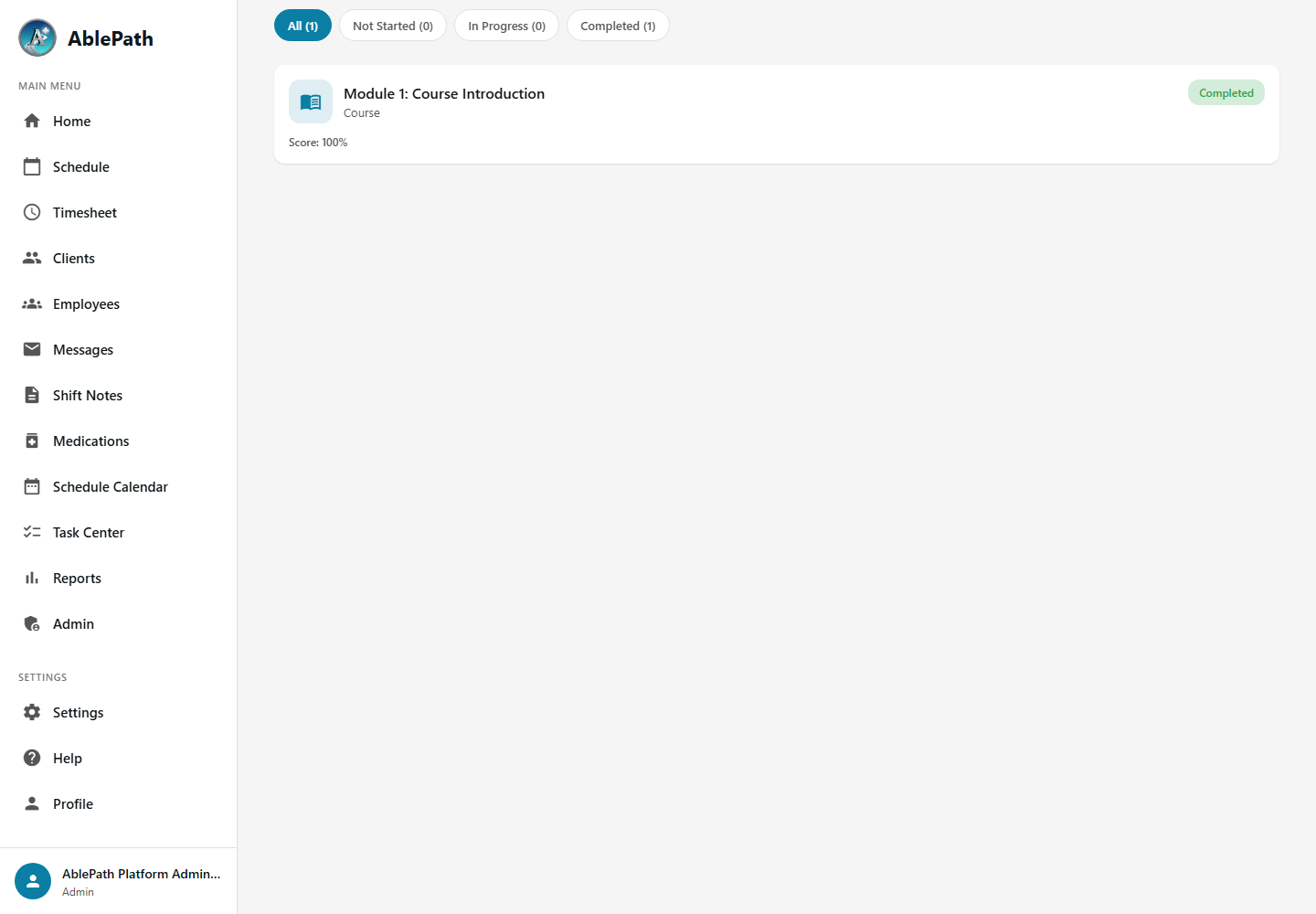This screenshot has height=914, width=1316.
Task: Open Messages from the sidebar
Action: coord(119,349)
